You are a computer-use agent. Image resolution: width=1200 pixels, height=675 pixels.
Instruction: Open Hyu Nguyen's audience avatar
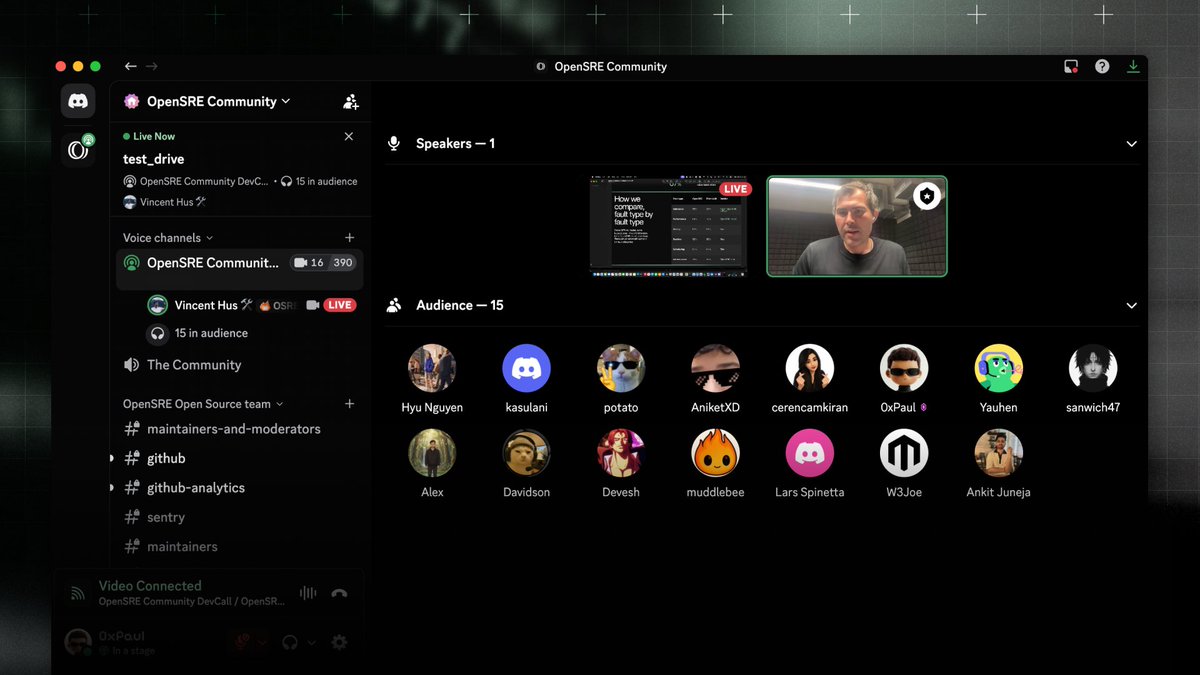(432, 368)
